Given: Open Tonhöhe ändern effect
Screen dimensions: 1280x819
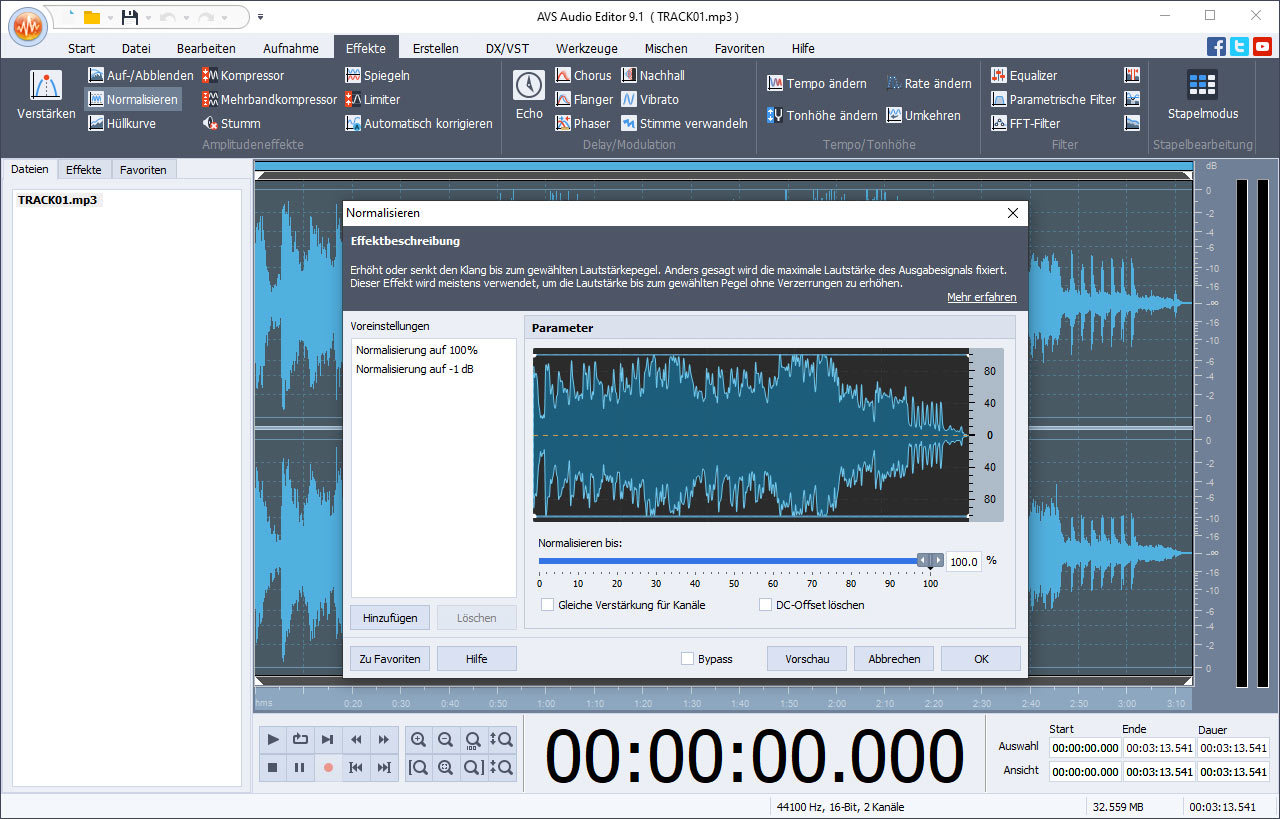Looking at the screenshot, I should coord(822,115).
